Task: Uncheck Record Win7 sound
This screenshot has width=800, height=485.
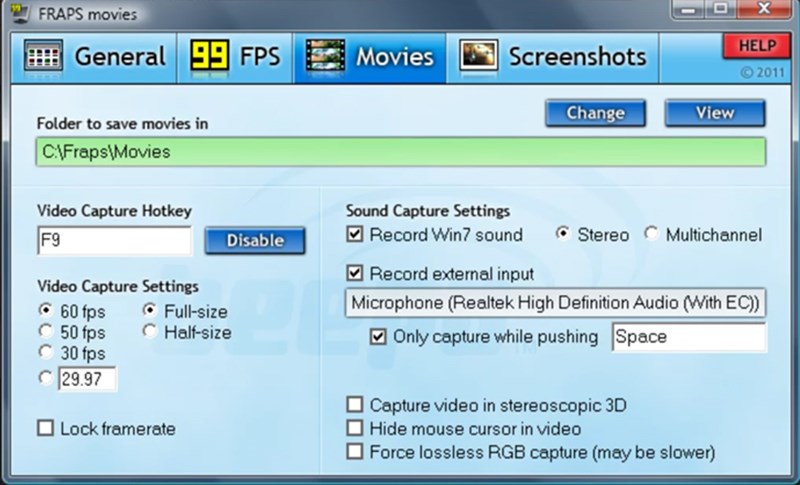Action: click(355, 235)
